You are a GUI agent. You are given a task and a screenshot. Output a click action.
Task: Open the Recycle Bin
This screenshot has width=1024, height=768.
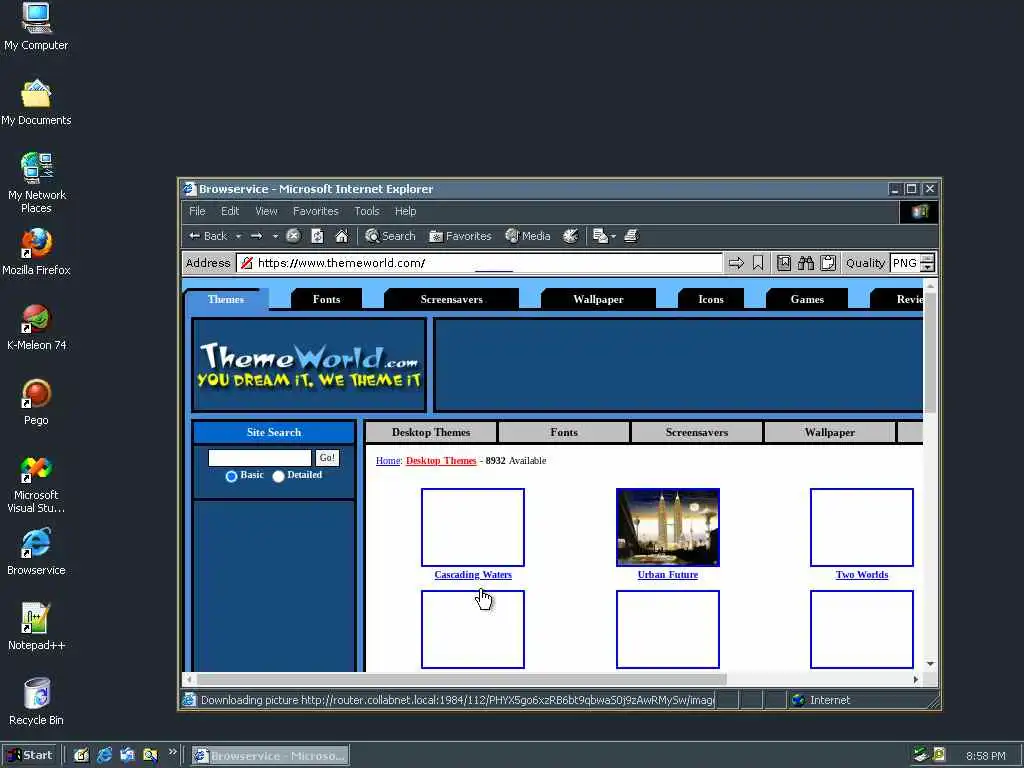pos(37,702)
